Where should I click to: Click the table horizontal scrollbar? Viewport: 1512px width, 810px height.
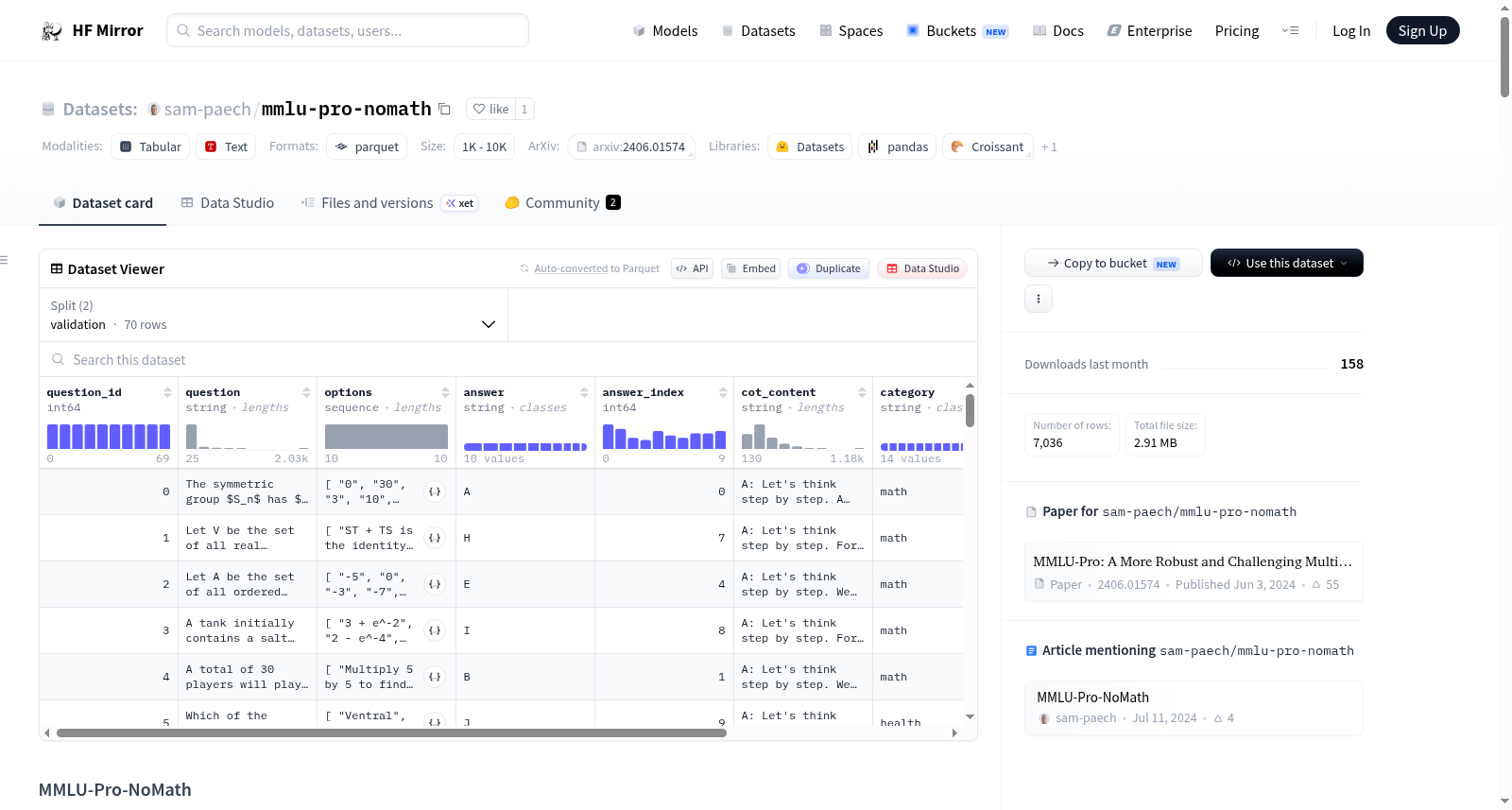[391, 732]
